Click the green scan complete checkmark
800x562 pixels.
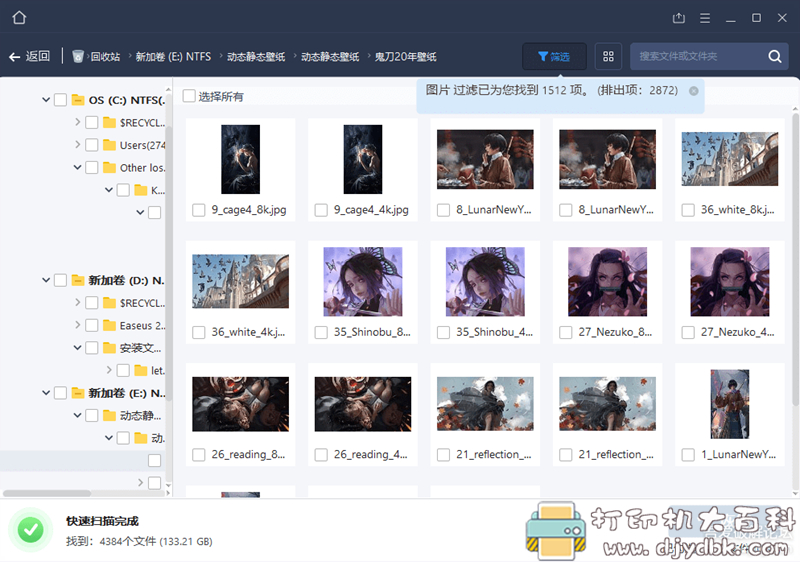[x=31, y=530]
